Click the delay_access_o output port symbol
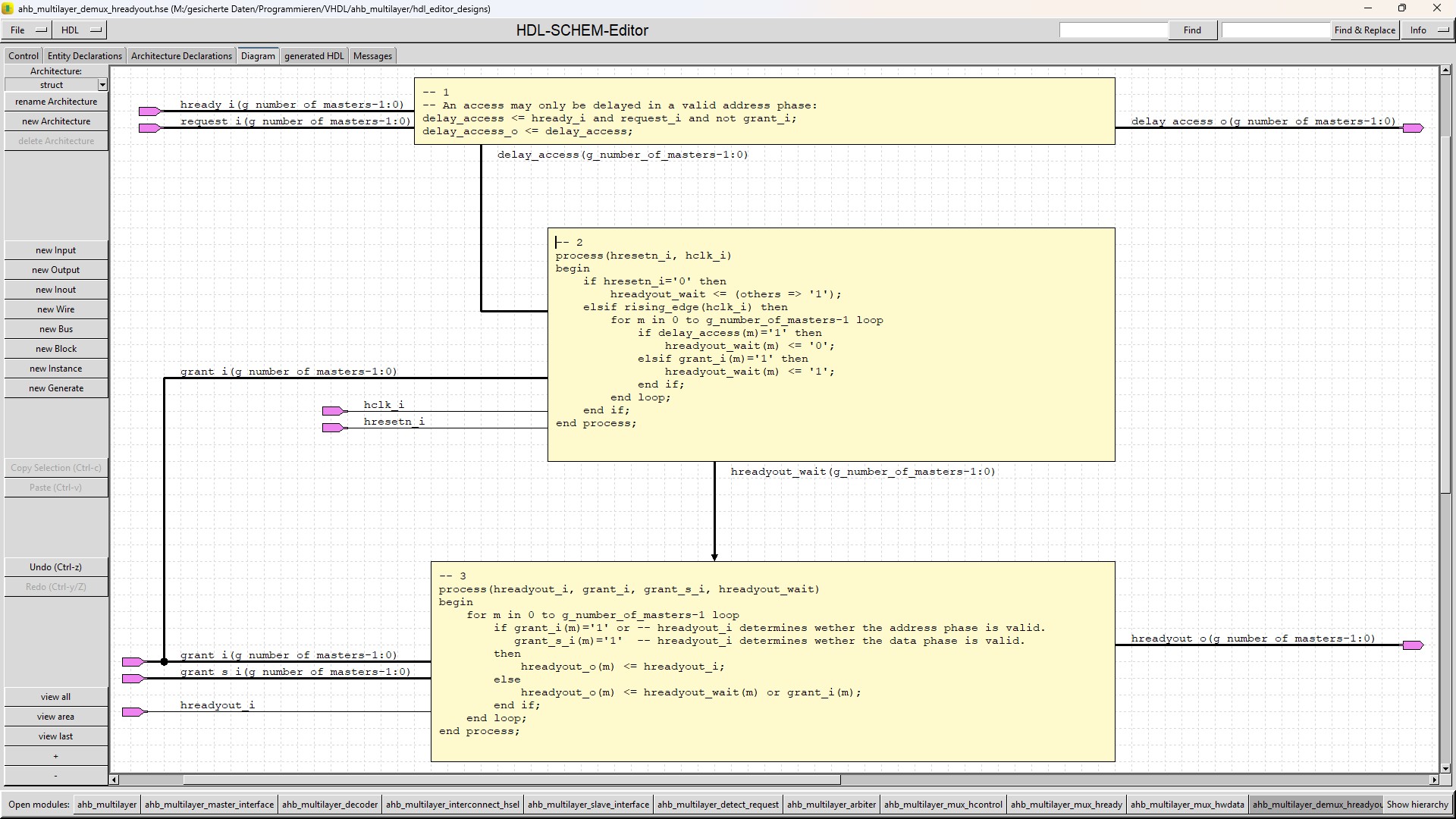 pyautogui.click(x=1412, y=128)
